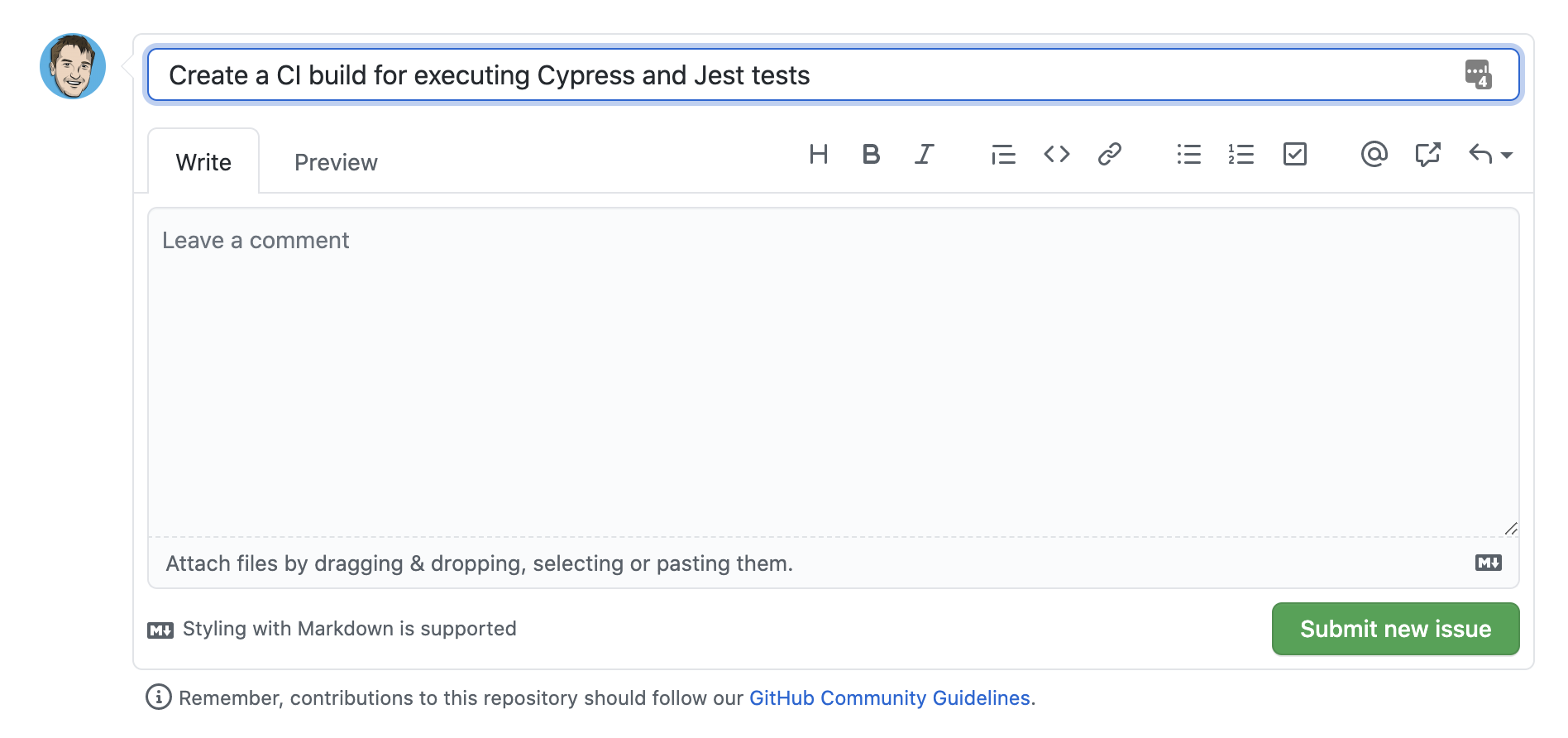This screenshot has width=1568, height=738.
Task: Click the Markdown icon beside styling note
Action: click(x=160, y=630)
